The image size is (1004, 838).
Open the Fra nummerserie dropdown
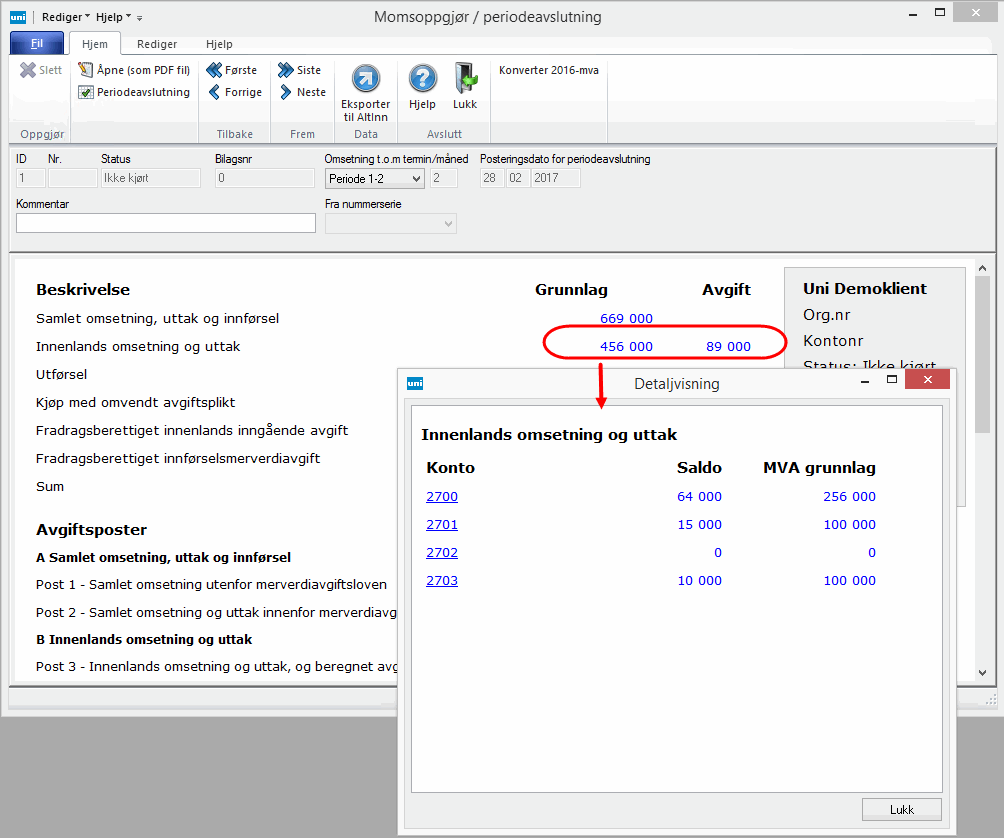point(391,224)
